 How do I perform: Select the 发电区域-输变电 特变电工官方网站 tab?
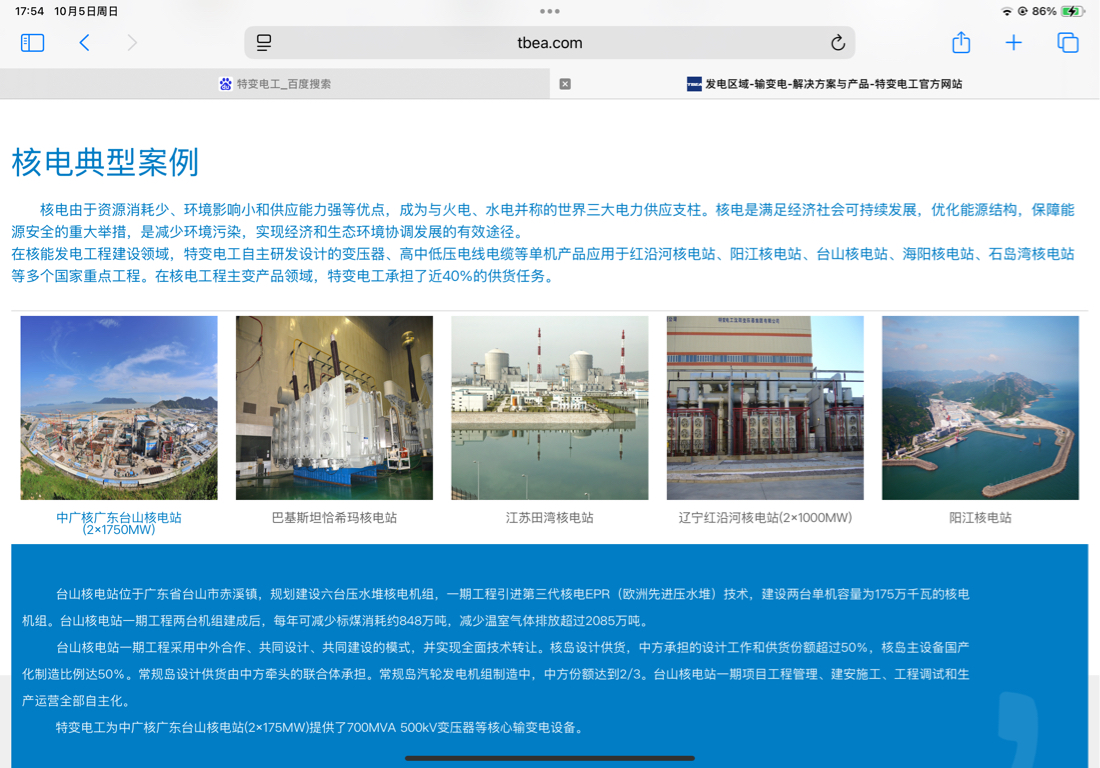tap(824, 83)
